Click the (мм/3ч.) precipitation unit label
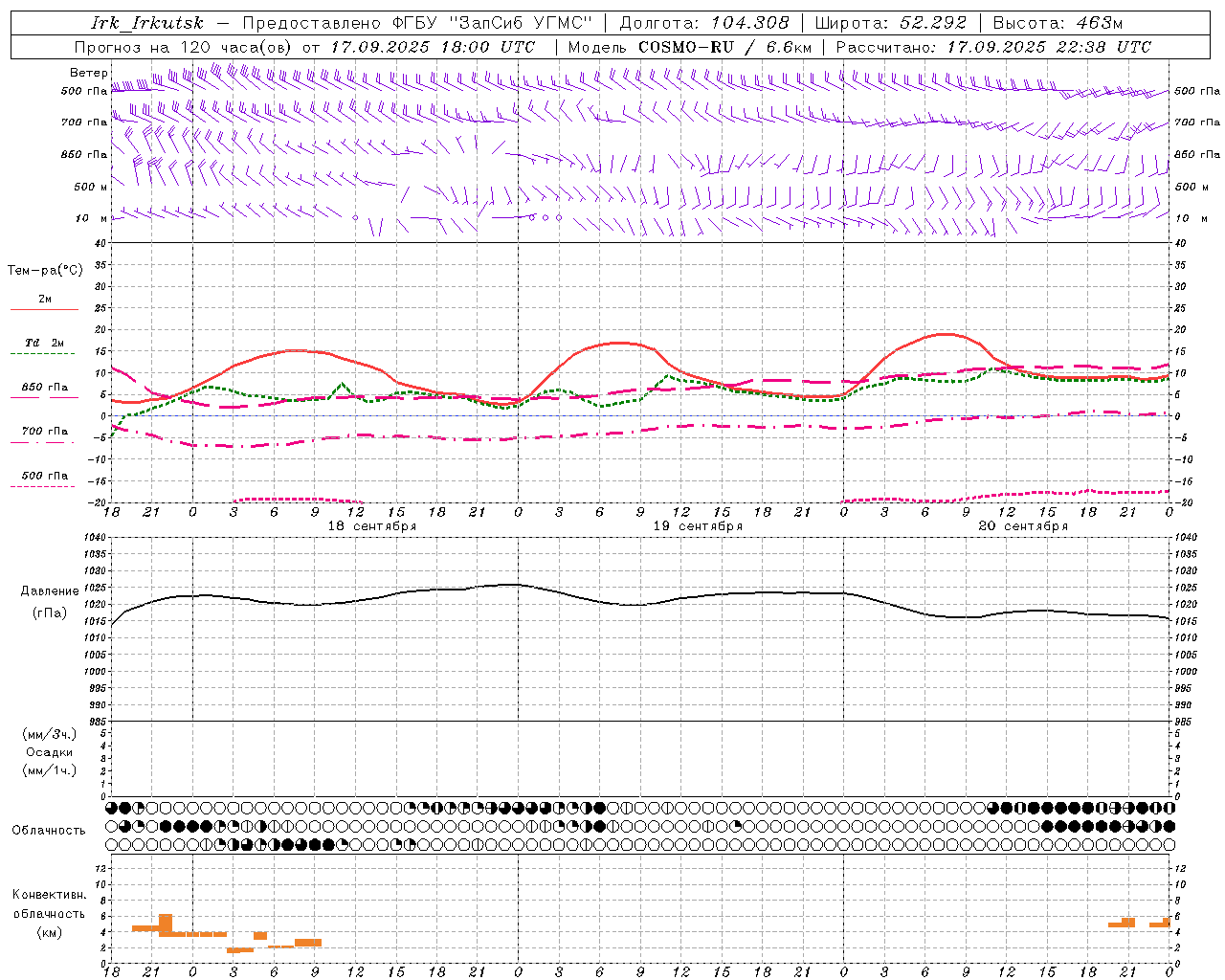 click(x=50, y=734)
